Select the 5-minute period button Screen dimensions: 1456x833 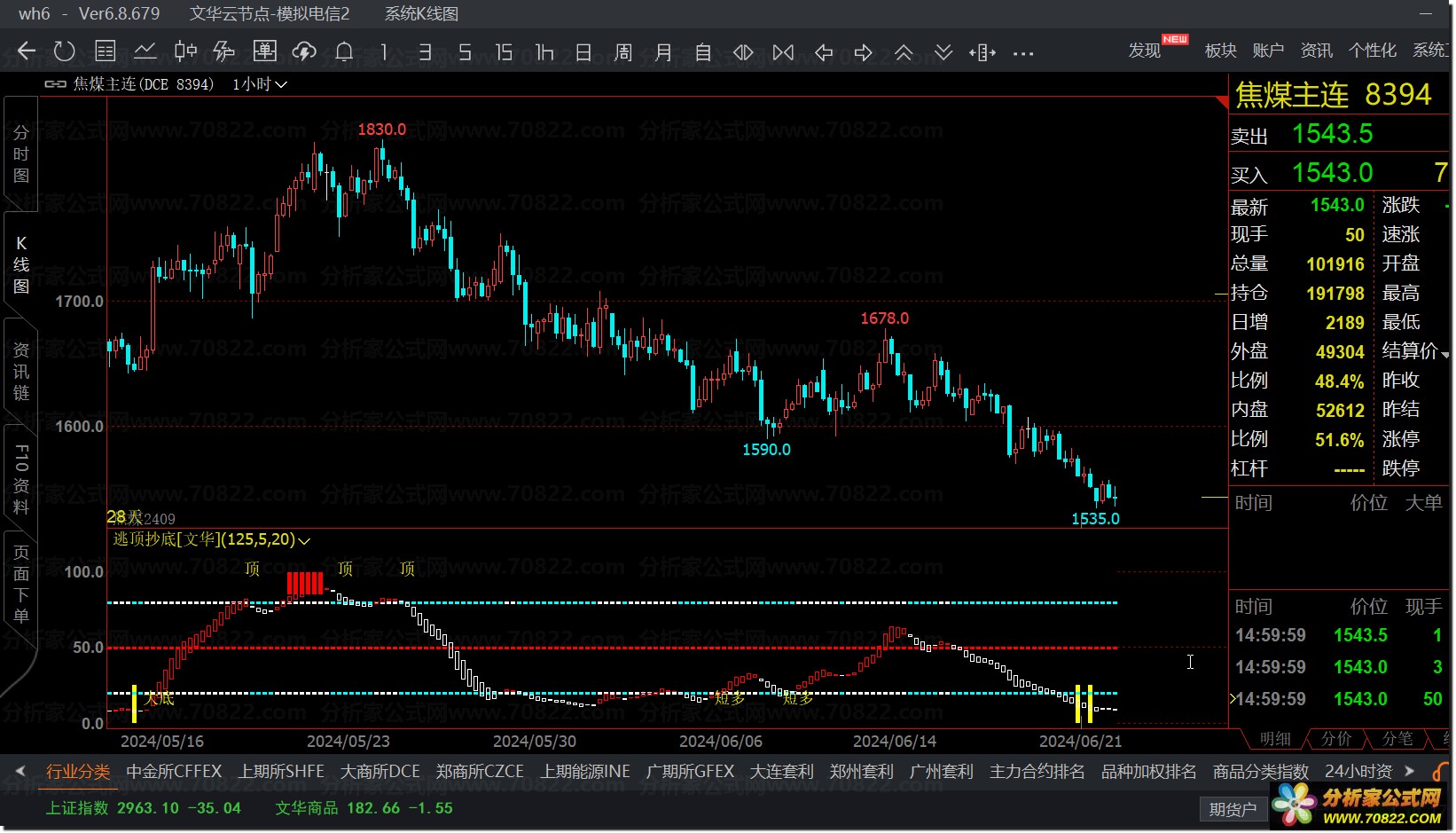(x=465, y=52)
